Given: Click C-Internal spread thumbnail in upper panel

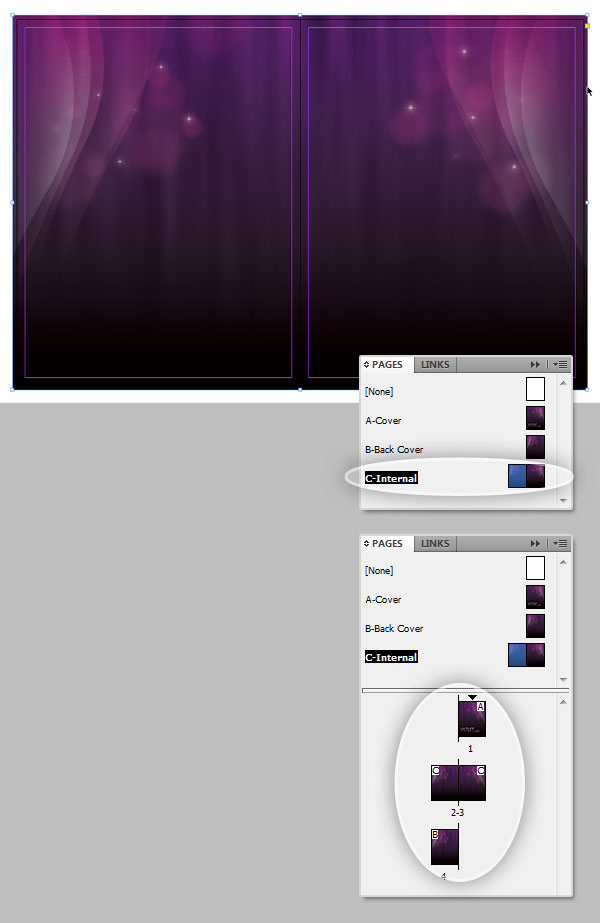Looking at the screenshot, I should click(x=526, y=476).
